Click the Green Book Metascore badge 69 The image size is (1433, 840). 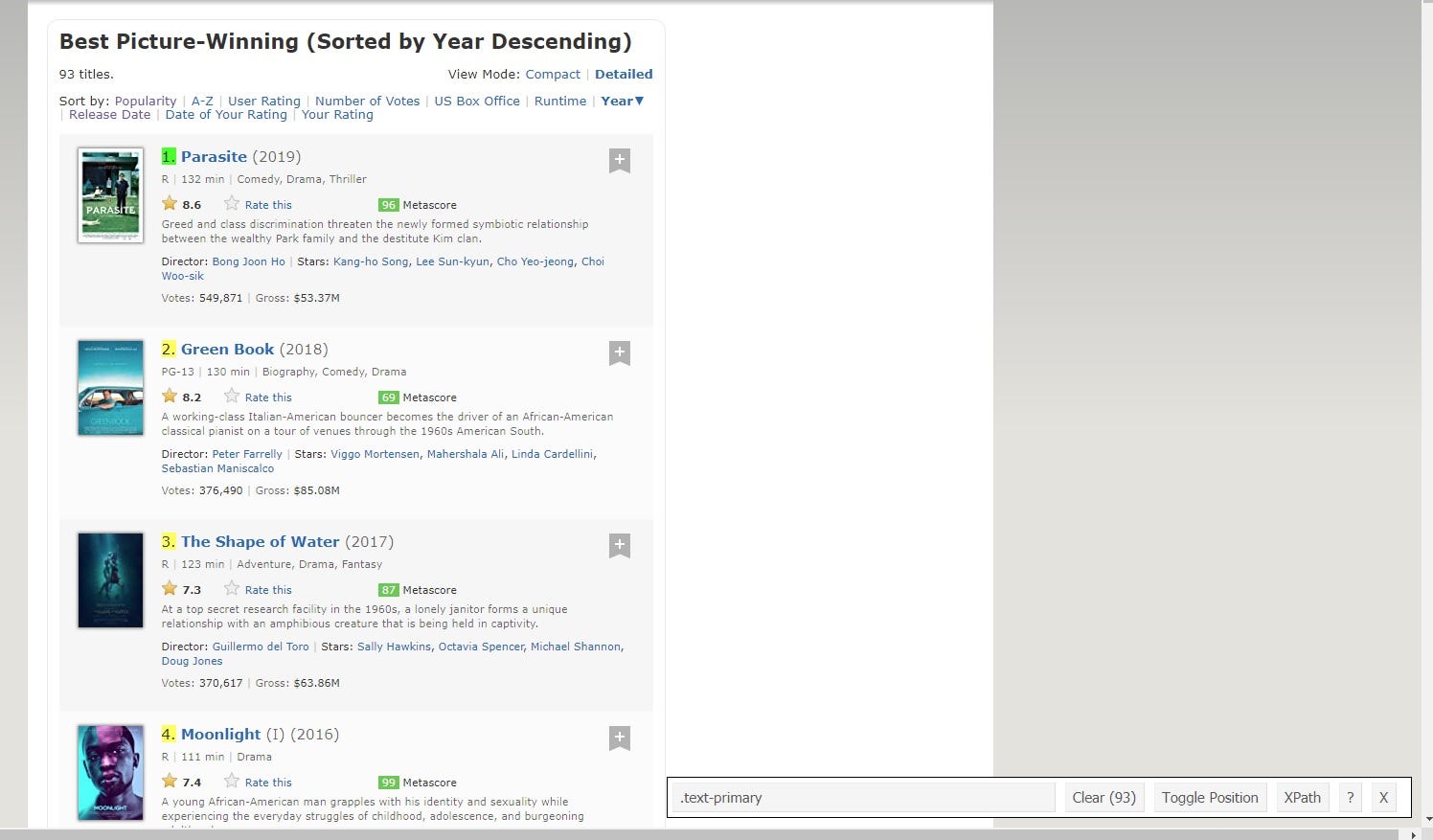pos(388,397)
